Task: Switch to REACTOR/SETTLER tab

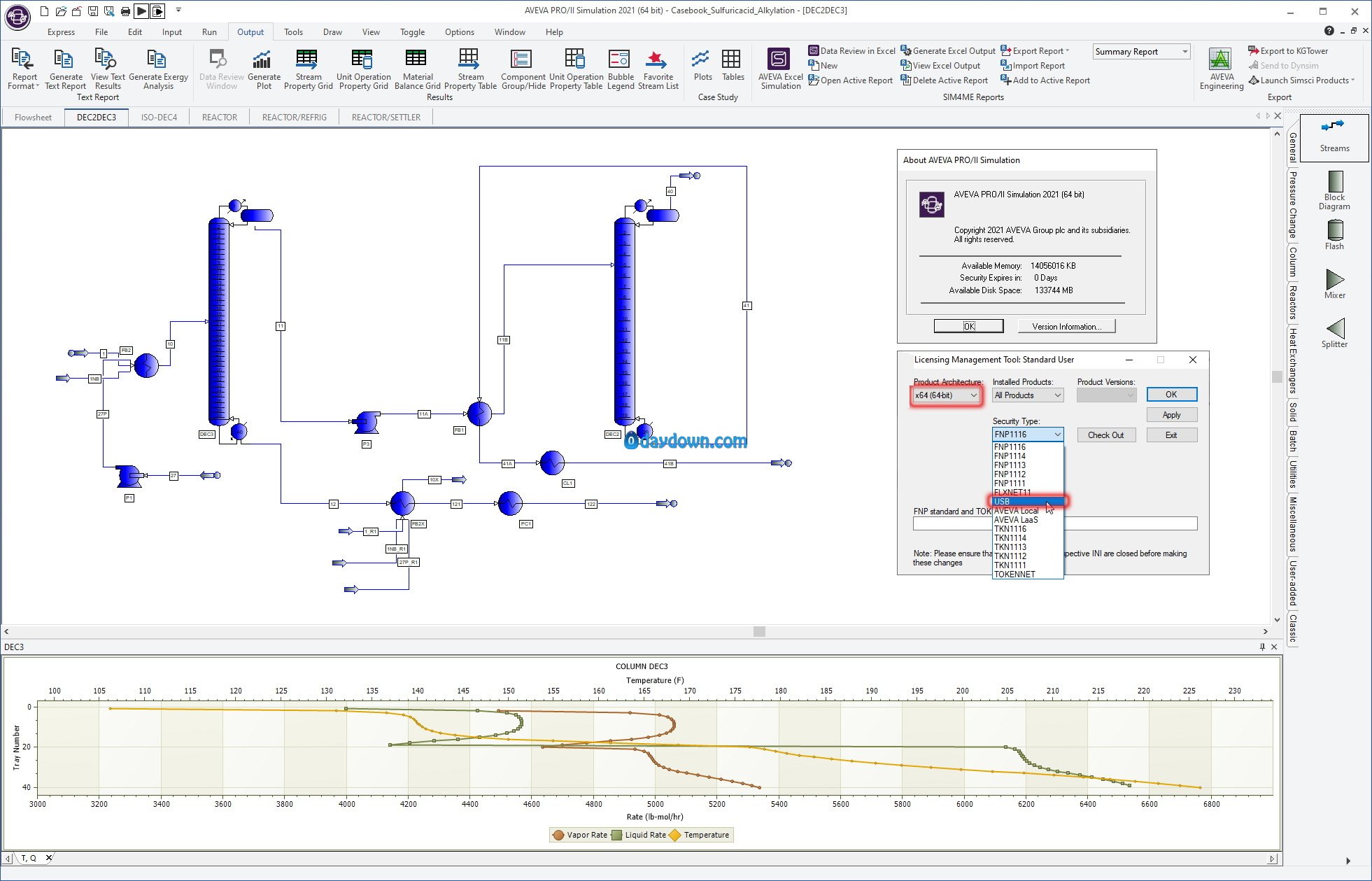Action: (386, 117)
